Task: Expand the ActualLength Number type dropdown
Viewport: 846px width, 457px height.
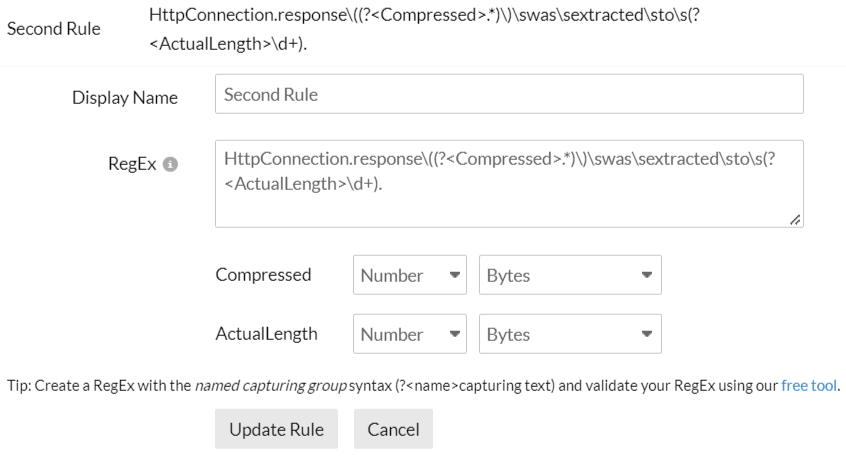Action: [x=412, y=335]
